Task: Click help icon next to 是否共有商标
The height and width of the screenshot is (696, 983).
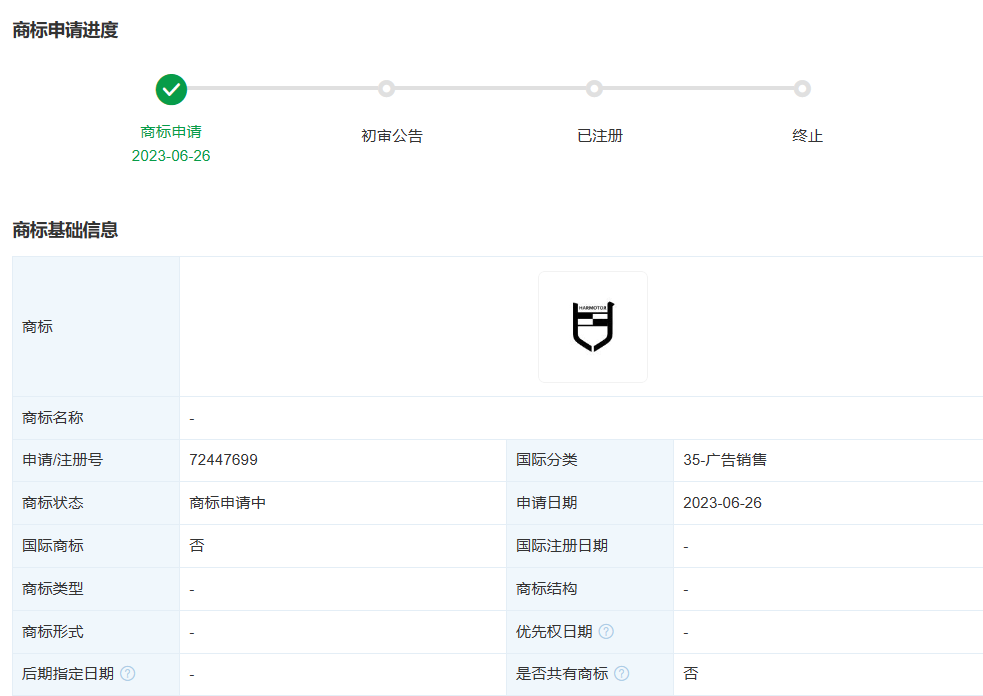Action: point(622,673)
